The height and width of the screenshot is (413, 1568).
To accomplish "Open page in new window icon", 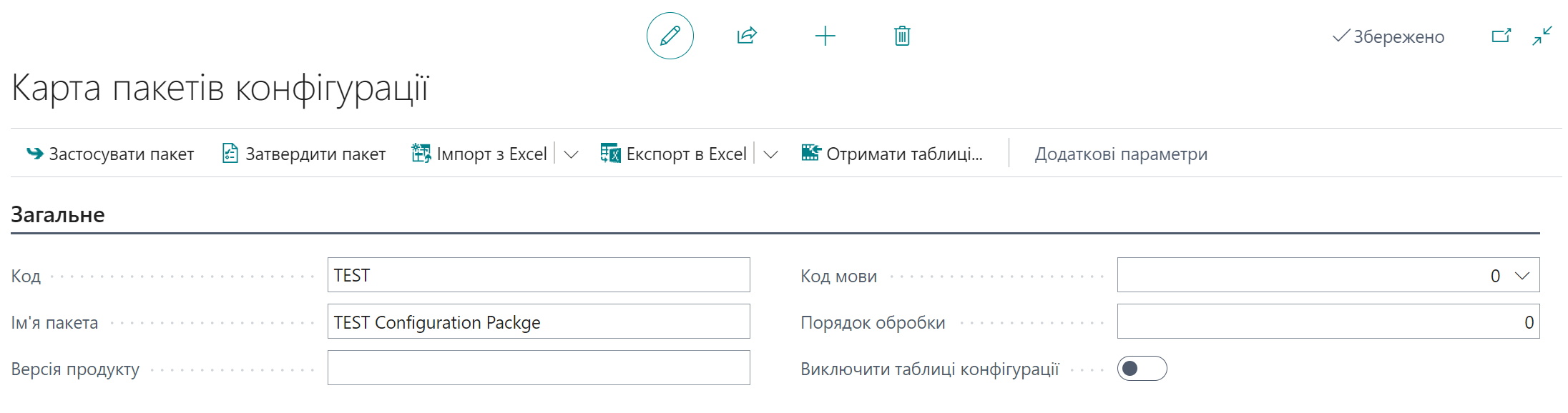I will (x=1501, y=36).
